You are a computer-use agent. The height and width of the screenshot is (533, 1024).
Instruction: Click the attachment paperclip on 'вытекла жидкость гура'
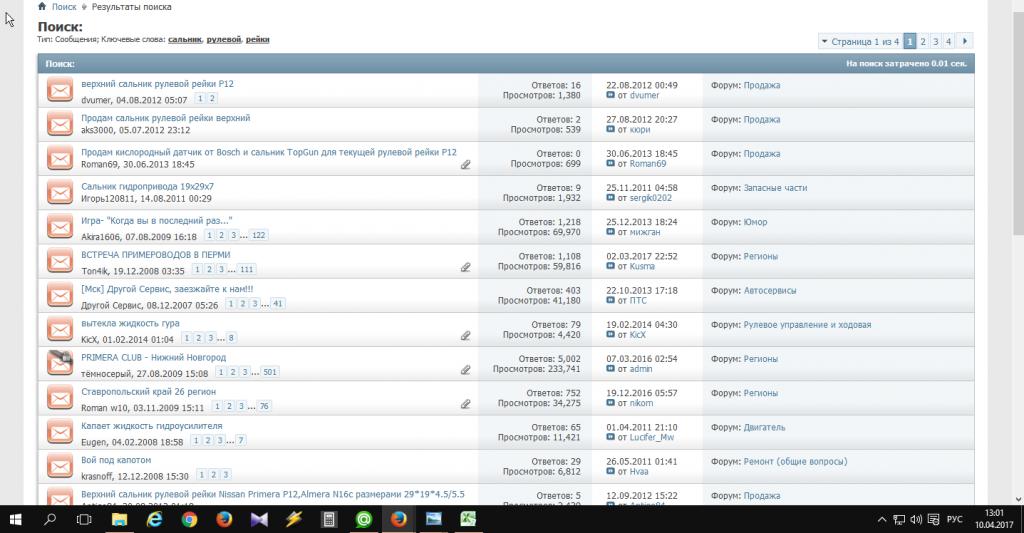[x=466, y=336]
